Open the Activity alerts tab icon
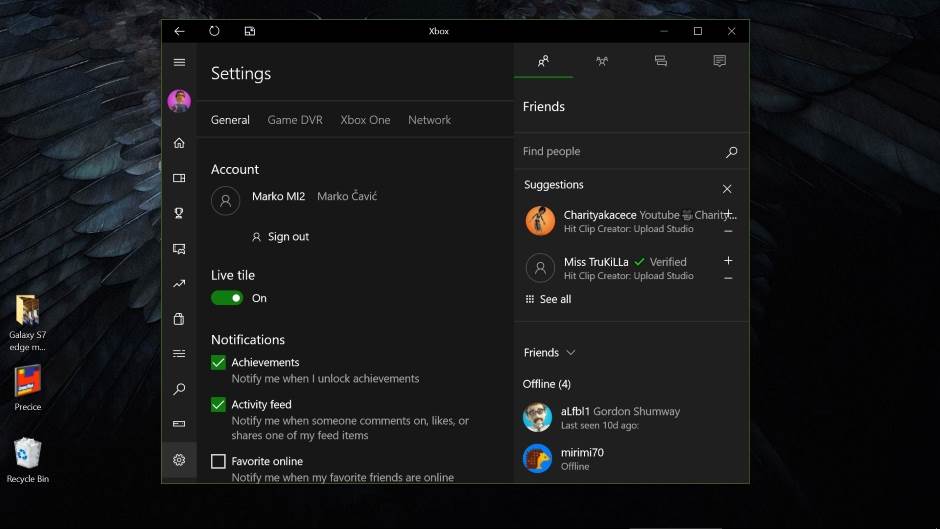Image resolution: width=940 pixels, height=529 pixels. click(719, 61)
